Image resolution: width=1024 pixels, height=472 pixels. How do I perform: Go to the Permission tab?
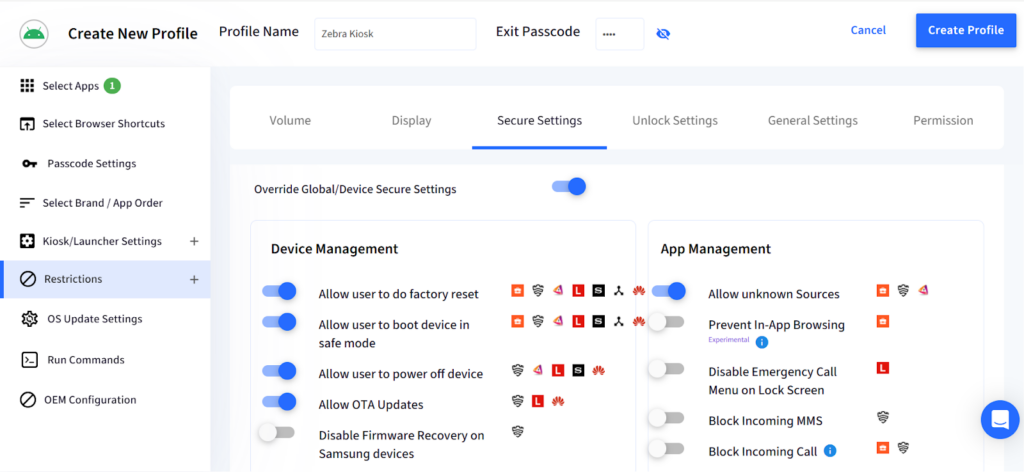[x=943, y=121]
